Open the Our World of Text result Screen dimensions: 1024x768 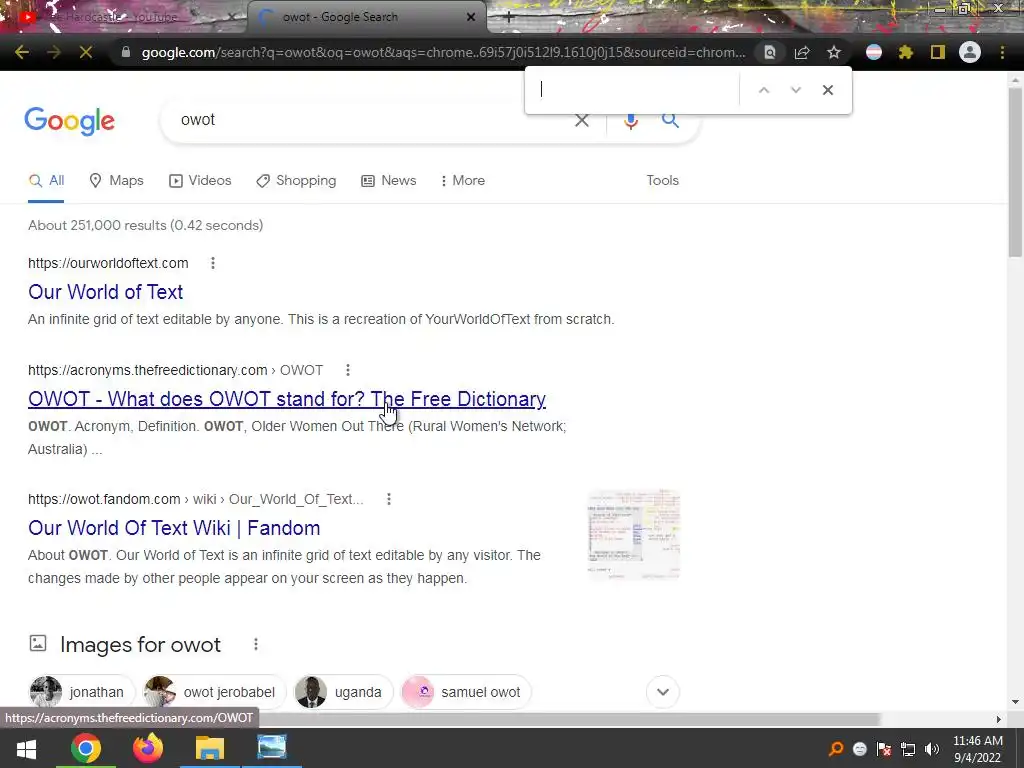(105, 292)
